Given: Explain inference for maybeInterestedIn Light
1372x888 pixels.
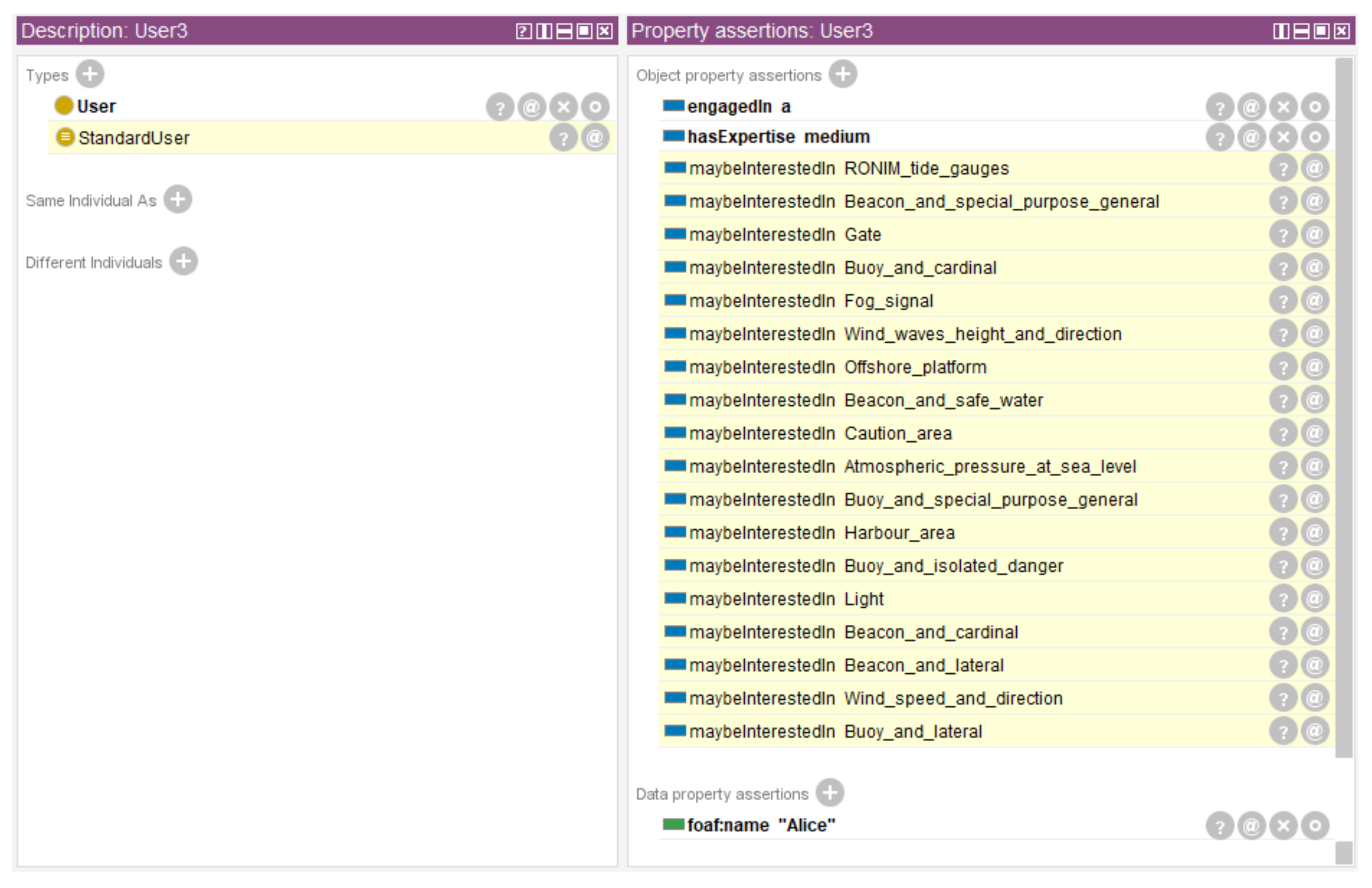Looking at the screenshot, I should [1283, 599].
